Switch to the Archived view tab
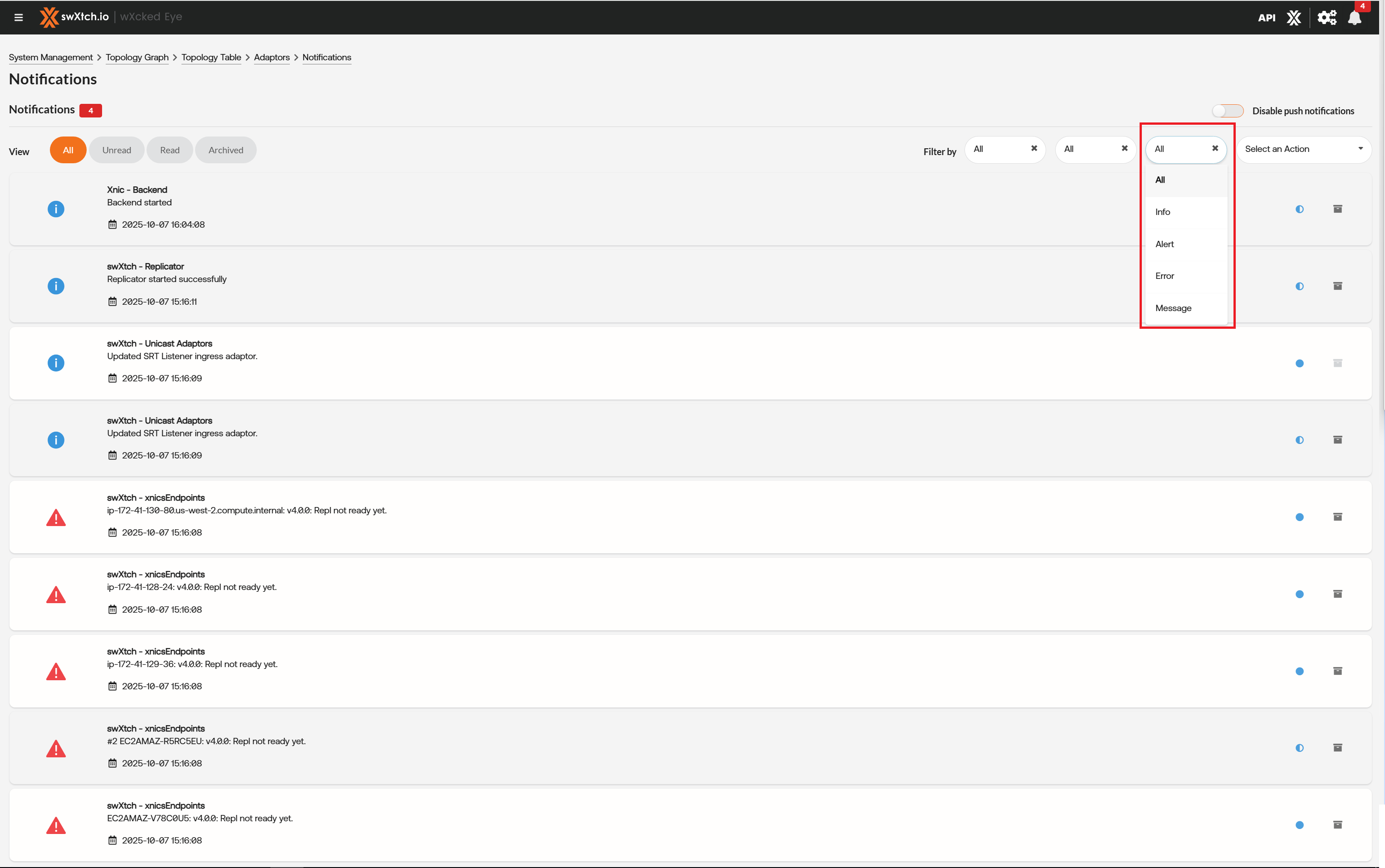 (x=225, y=151)
